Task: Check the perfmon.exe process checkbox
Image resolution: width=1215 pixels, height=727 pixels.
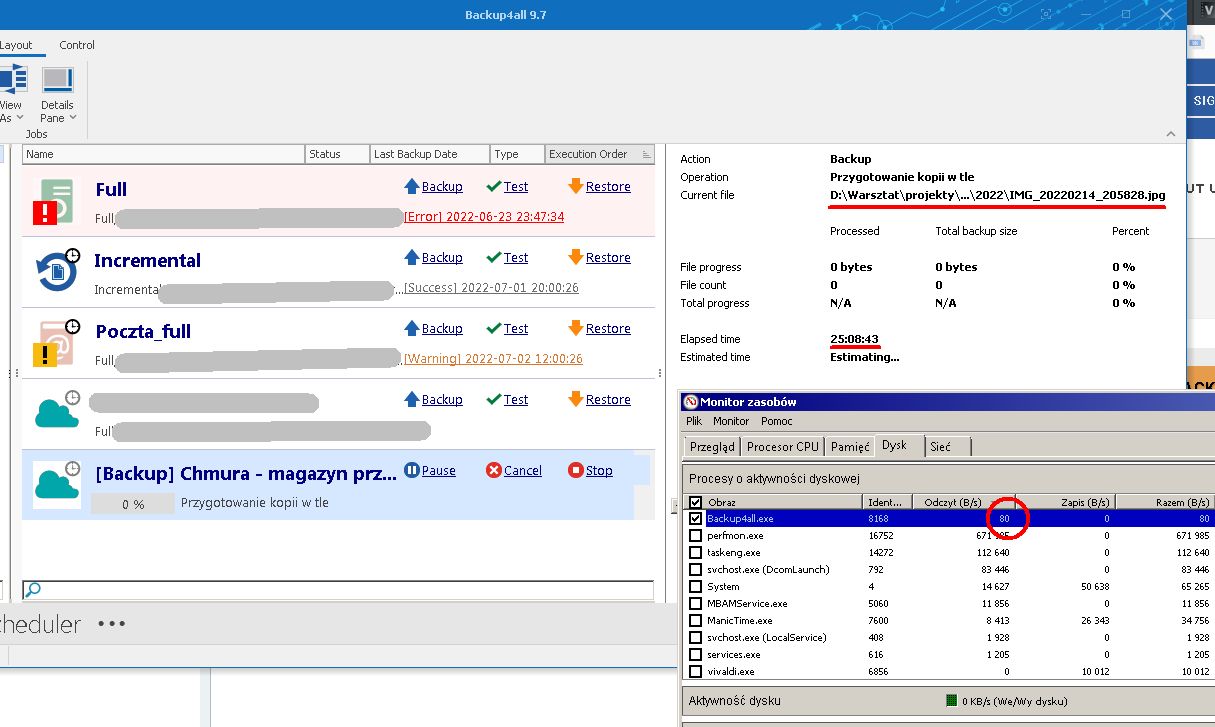Action: tap(696, 536)
